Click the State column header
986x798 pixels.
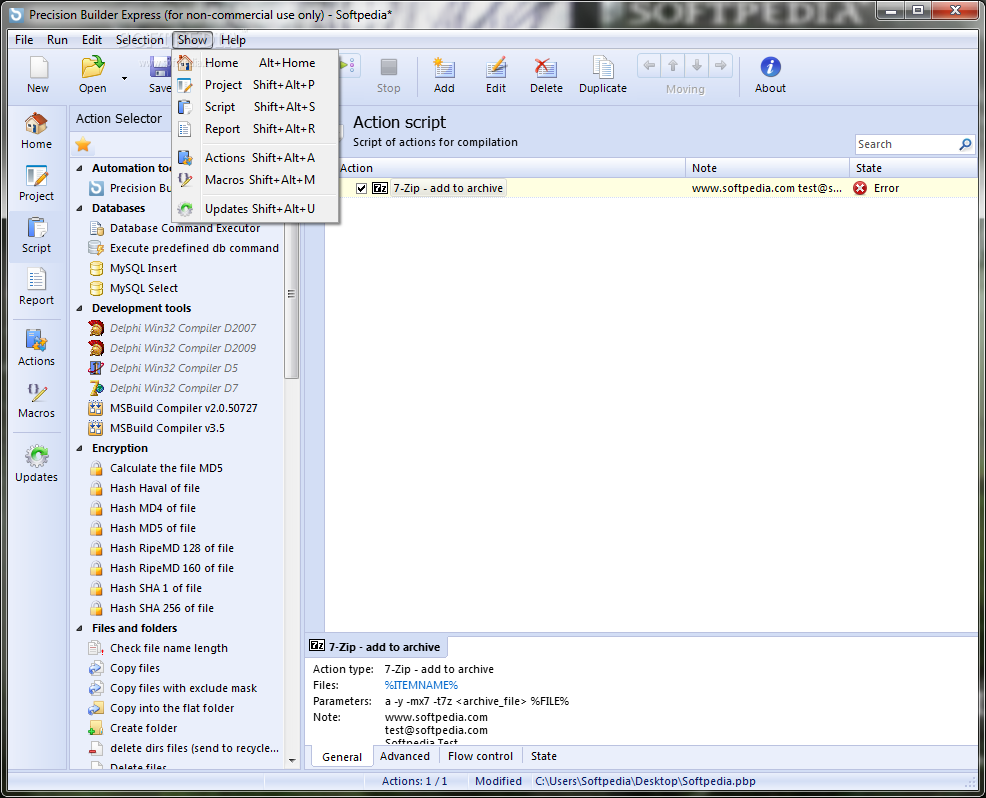(x=914, y=168)
